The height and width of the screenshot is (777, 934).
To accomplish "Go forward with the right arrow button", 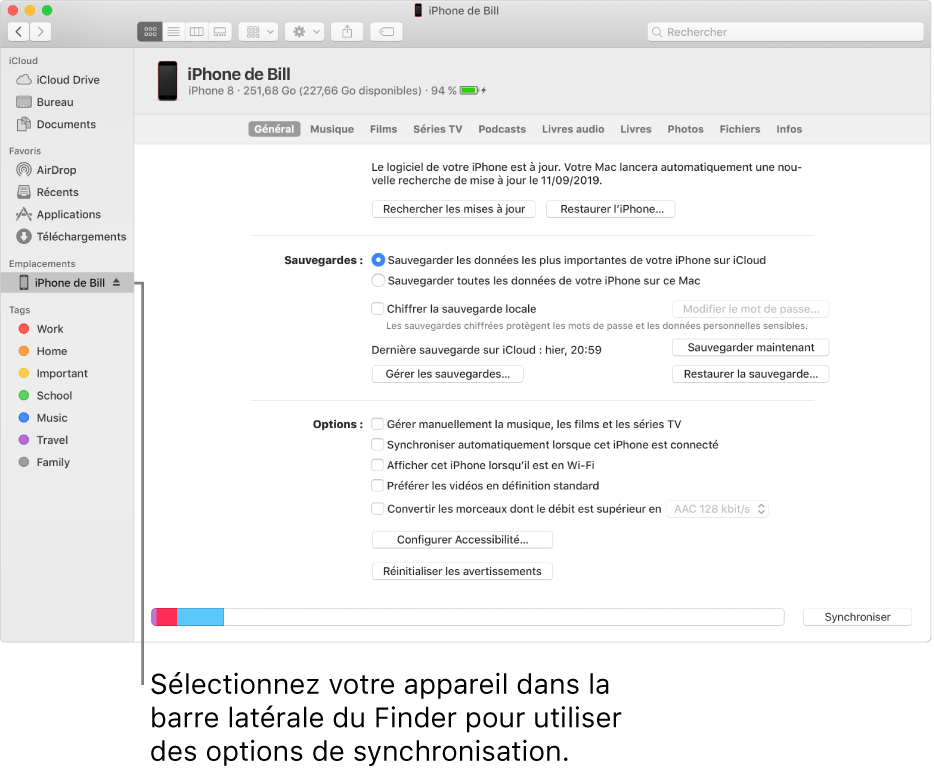I will tap(41, 32).
